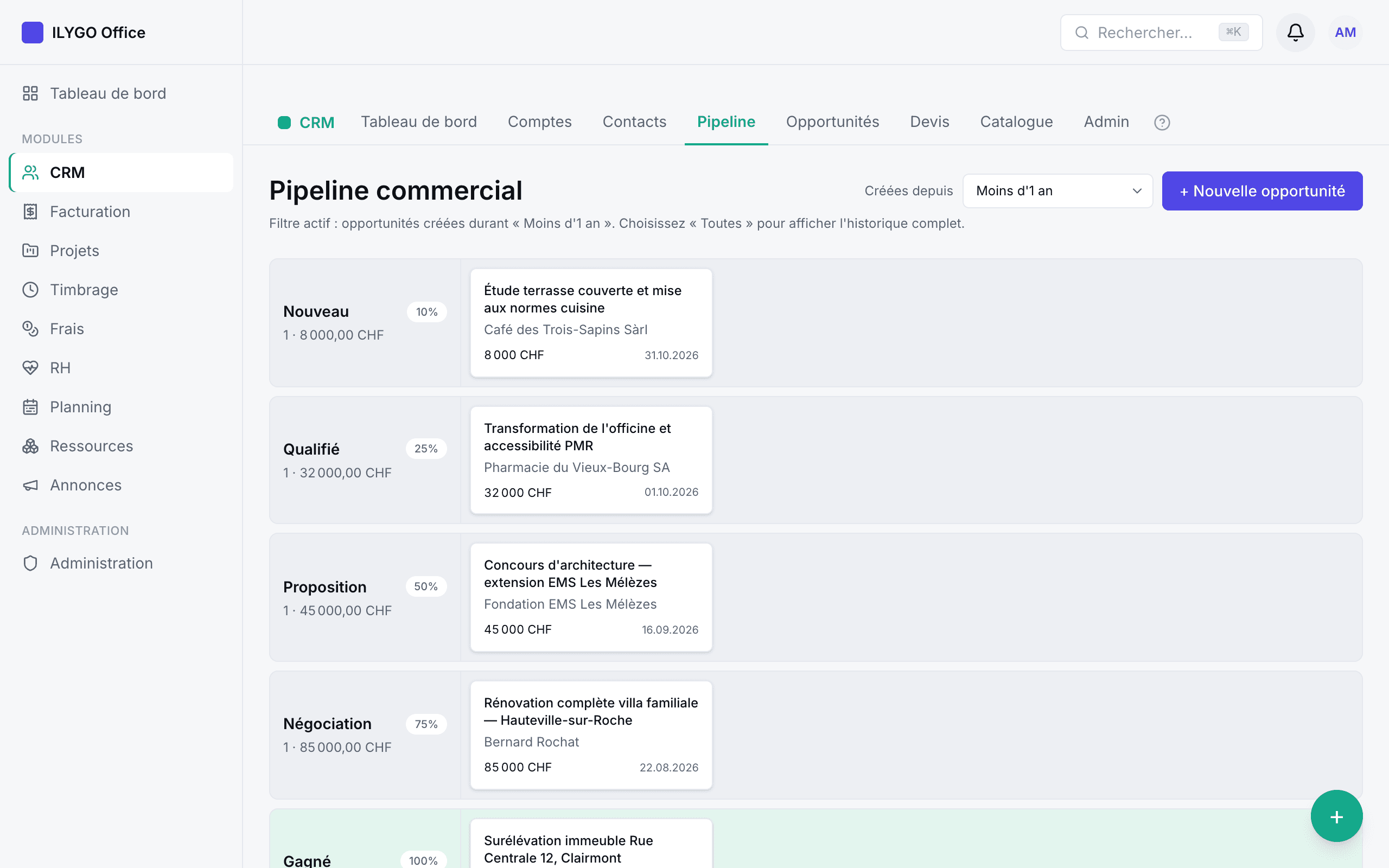Click the Ressources cubes icon
The width and height of the screenshot is (1389, 868).
pos(30,445)
